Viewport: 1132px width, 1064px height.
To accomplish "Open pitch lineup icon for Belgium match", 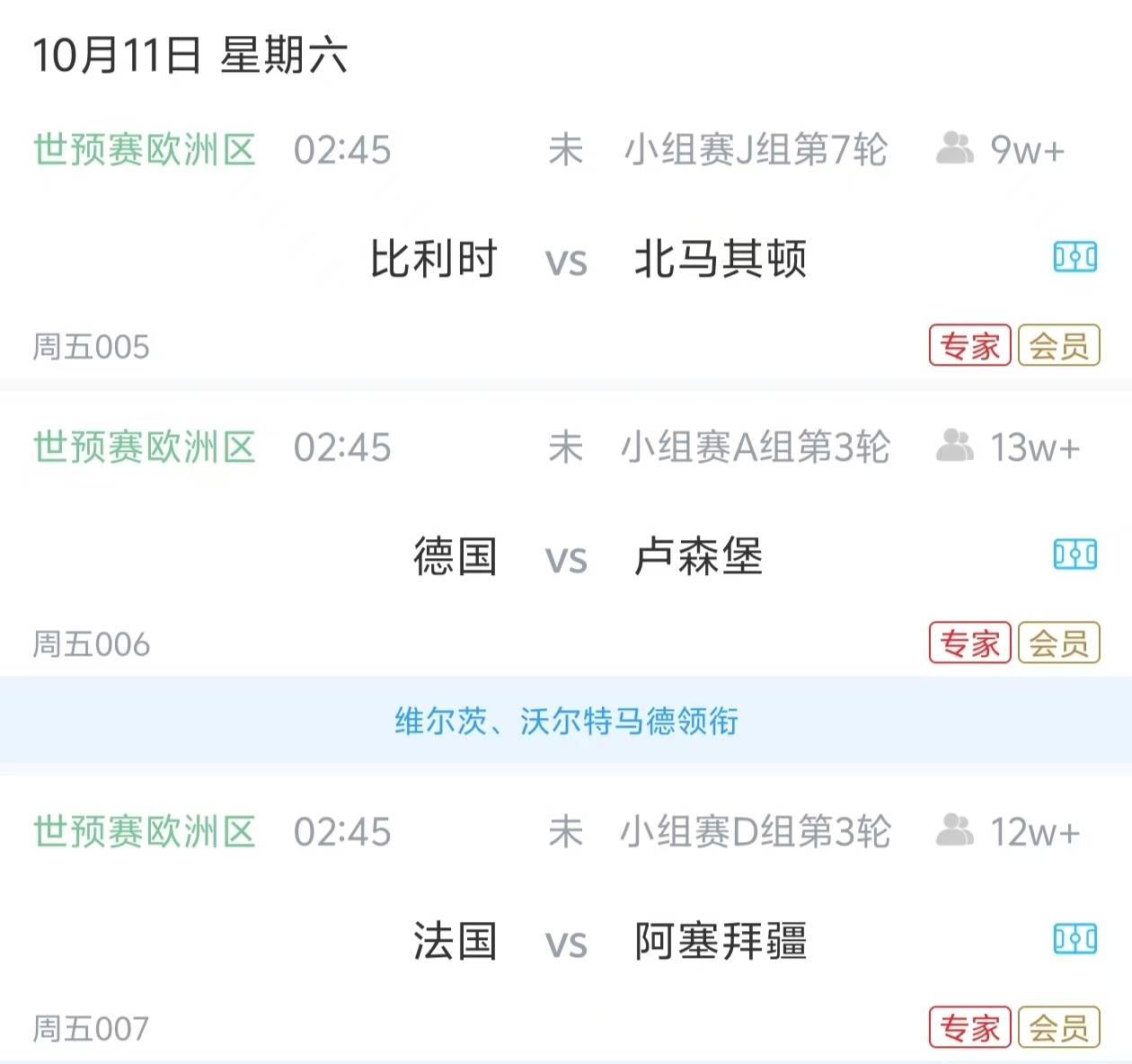I will tap(1075, 258).
